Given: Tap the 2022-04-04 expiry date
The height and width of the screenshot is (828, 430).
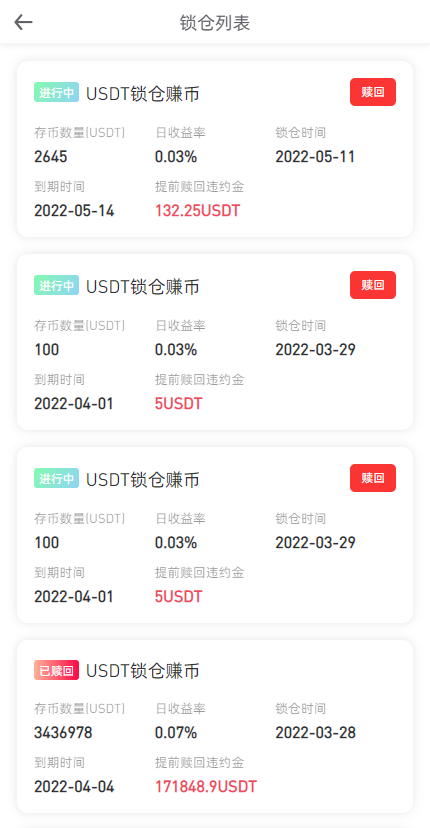Looking at the screenshot, I should tap(74, 787).
